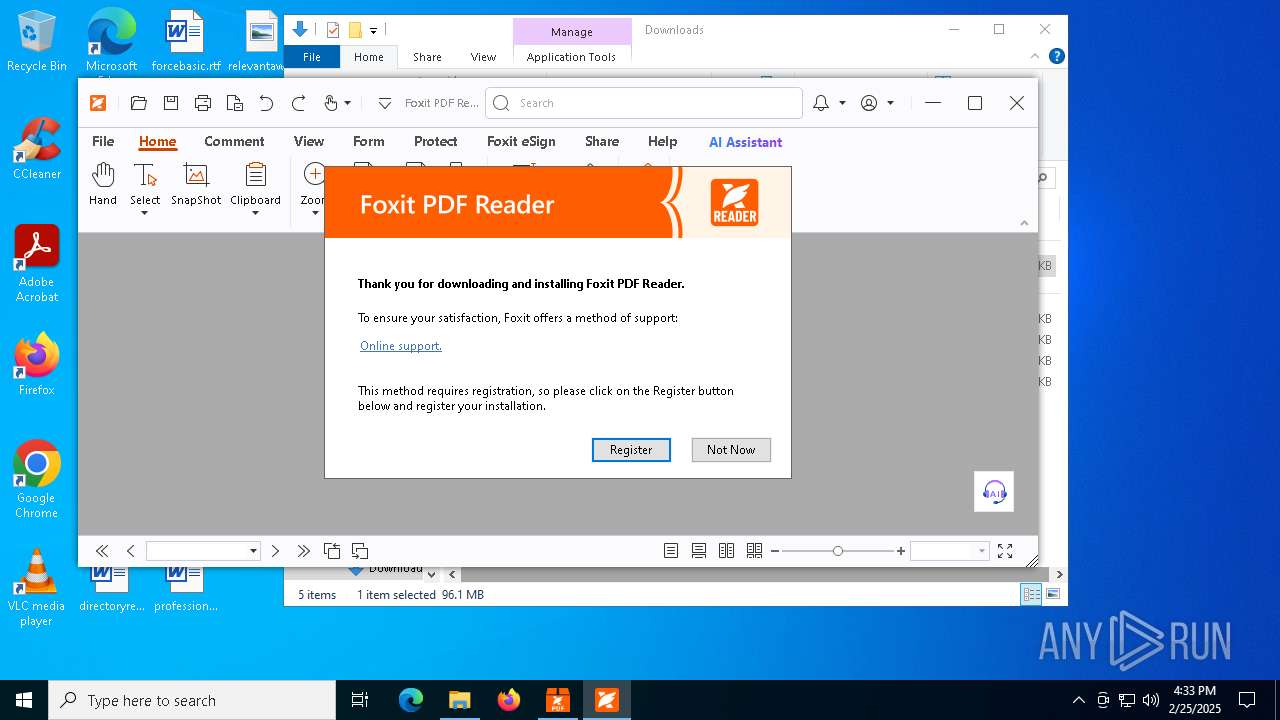Switch to single page view icon
Viewport: 1280px width, 720px height.
click(x=671, y=551)
